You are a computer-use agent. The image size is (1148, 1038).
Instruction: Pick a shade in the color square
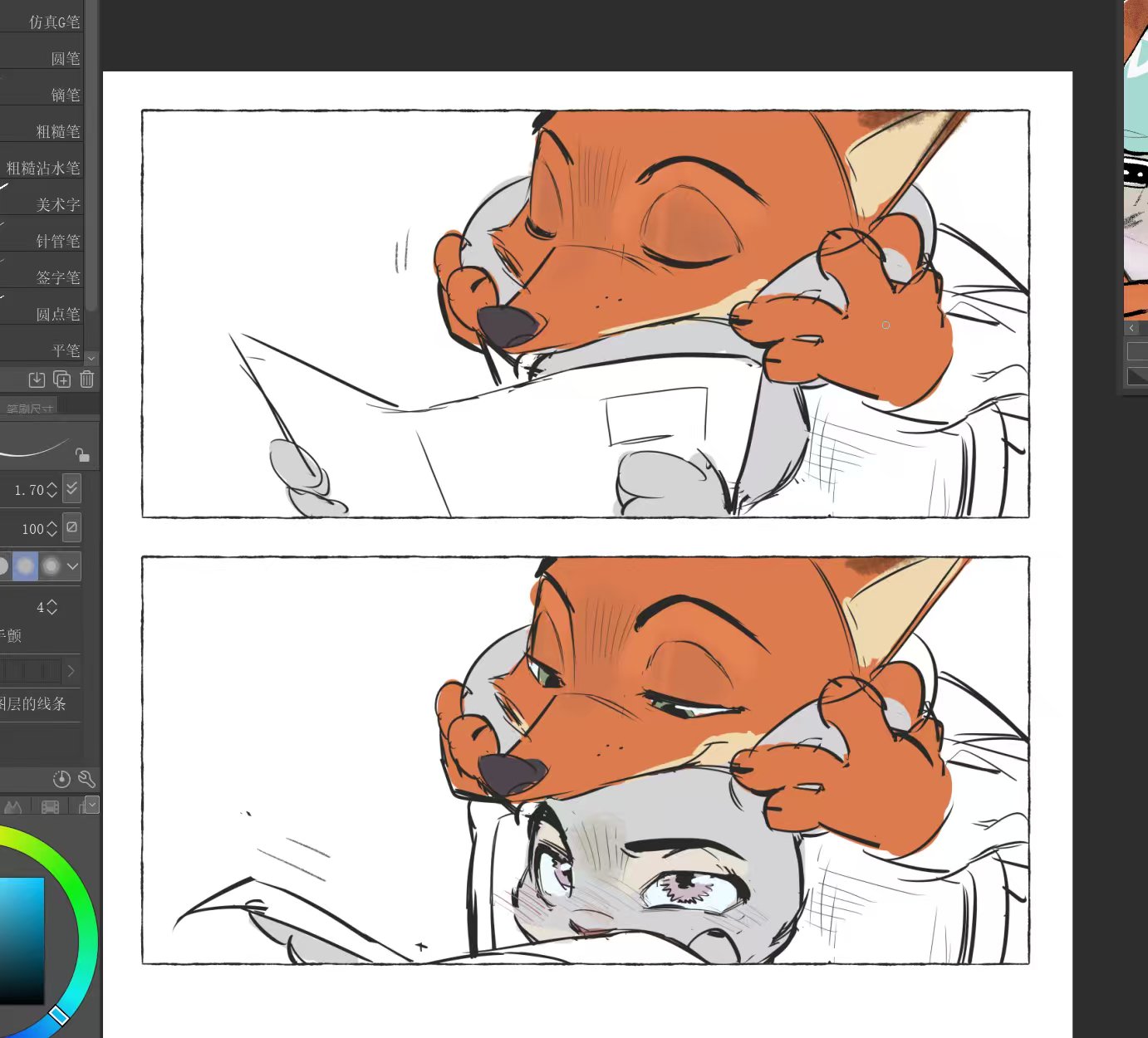tap(22, 941)
